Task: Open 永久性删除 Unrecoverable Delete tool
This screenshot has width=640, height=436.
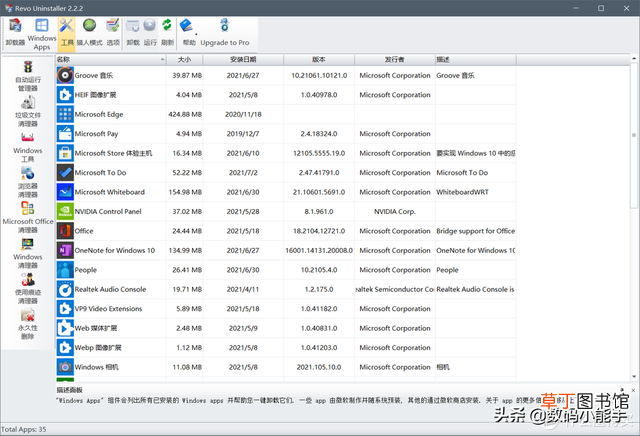Action: click(x=28, y=324)
